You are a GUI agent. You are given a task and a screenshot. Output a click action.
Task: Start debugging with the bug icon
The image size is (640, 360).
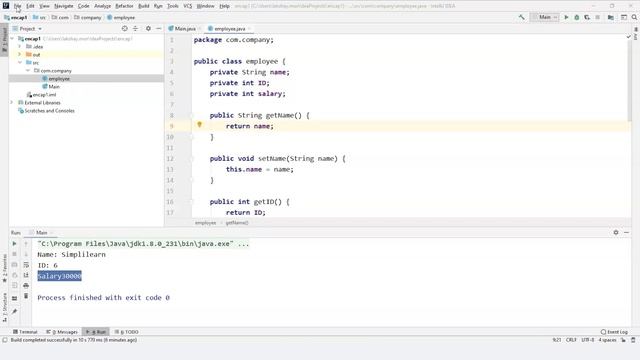pos(576,17)
